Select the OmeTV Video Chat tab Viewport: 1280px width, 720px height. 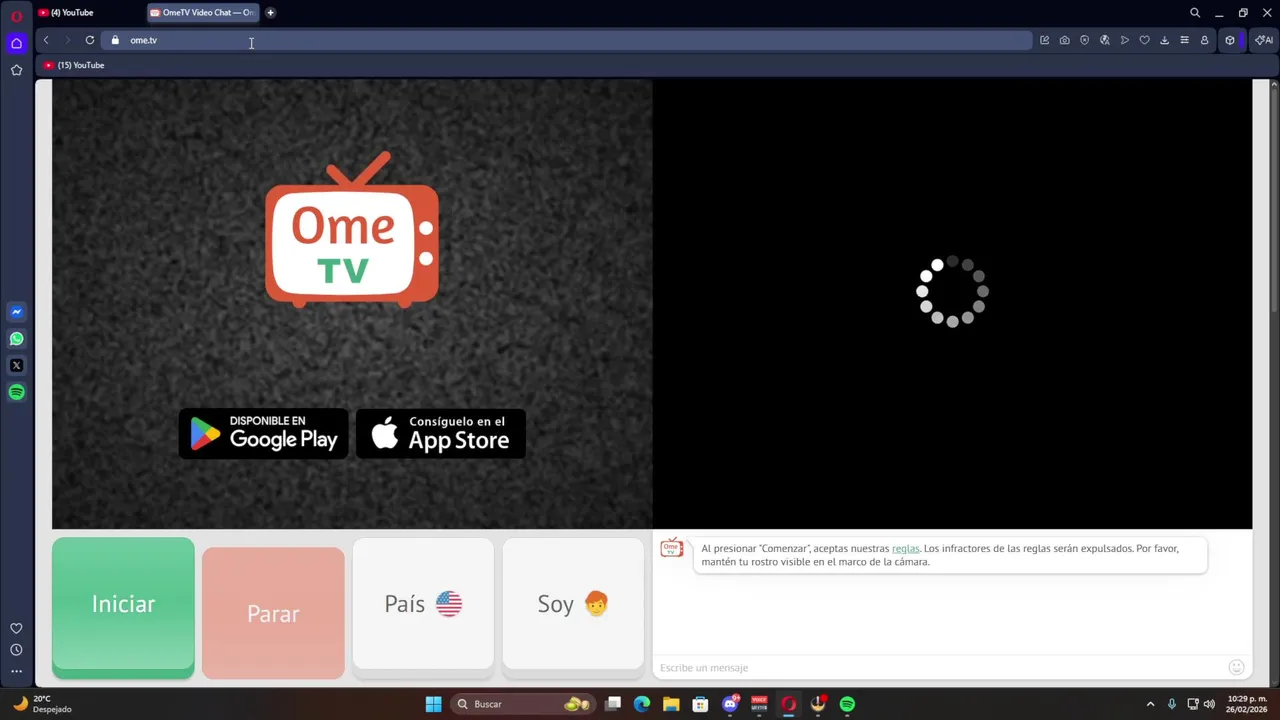[202, 13]
